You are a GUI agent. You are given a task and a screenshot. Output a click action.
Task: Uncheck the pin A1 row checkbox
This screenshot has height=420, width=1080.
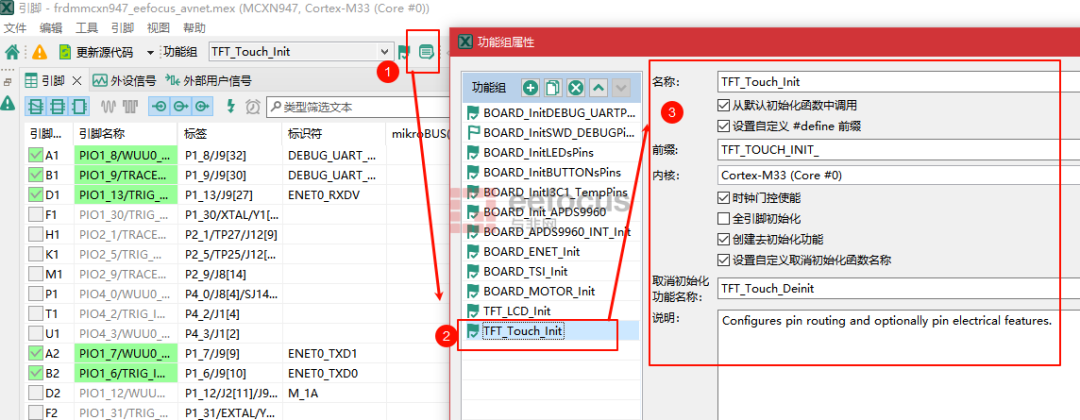[36, 155]
